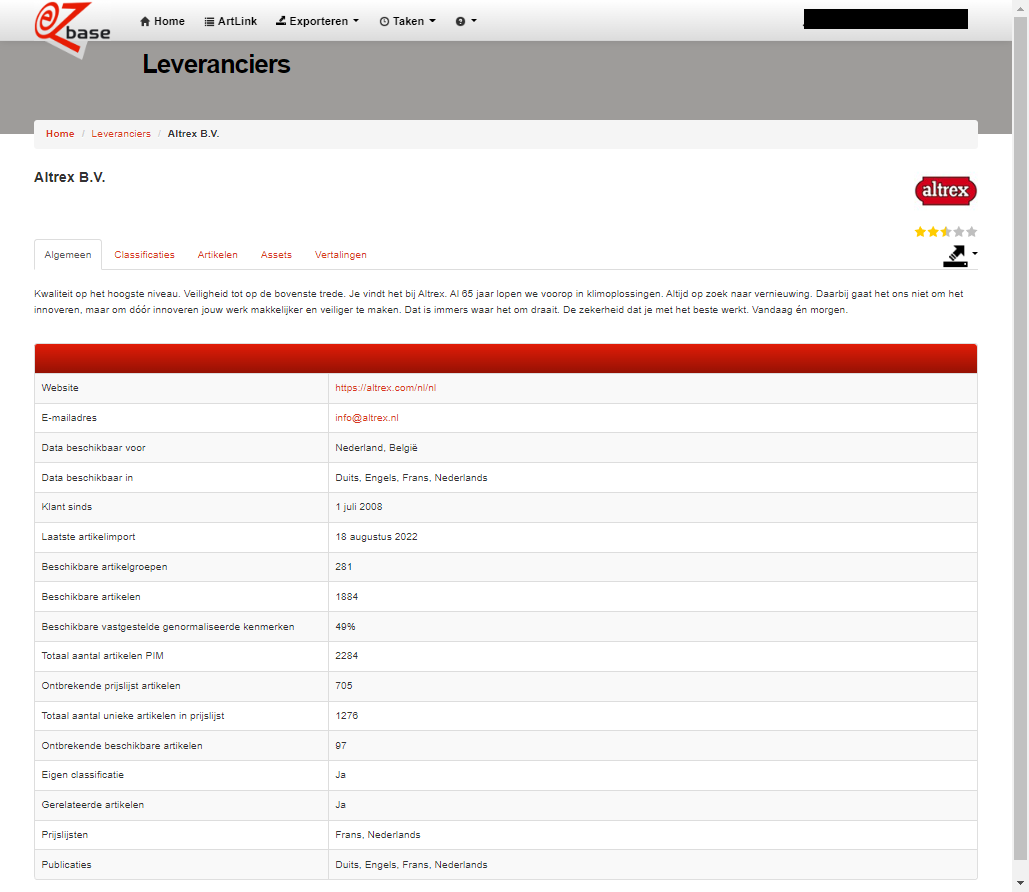Click the '1276' unieke artikelen value
The width and height of the screenshot is (1029, 892).
coord(346,715)
